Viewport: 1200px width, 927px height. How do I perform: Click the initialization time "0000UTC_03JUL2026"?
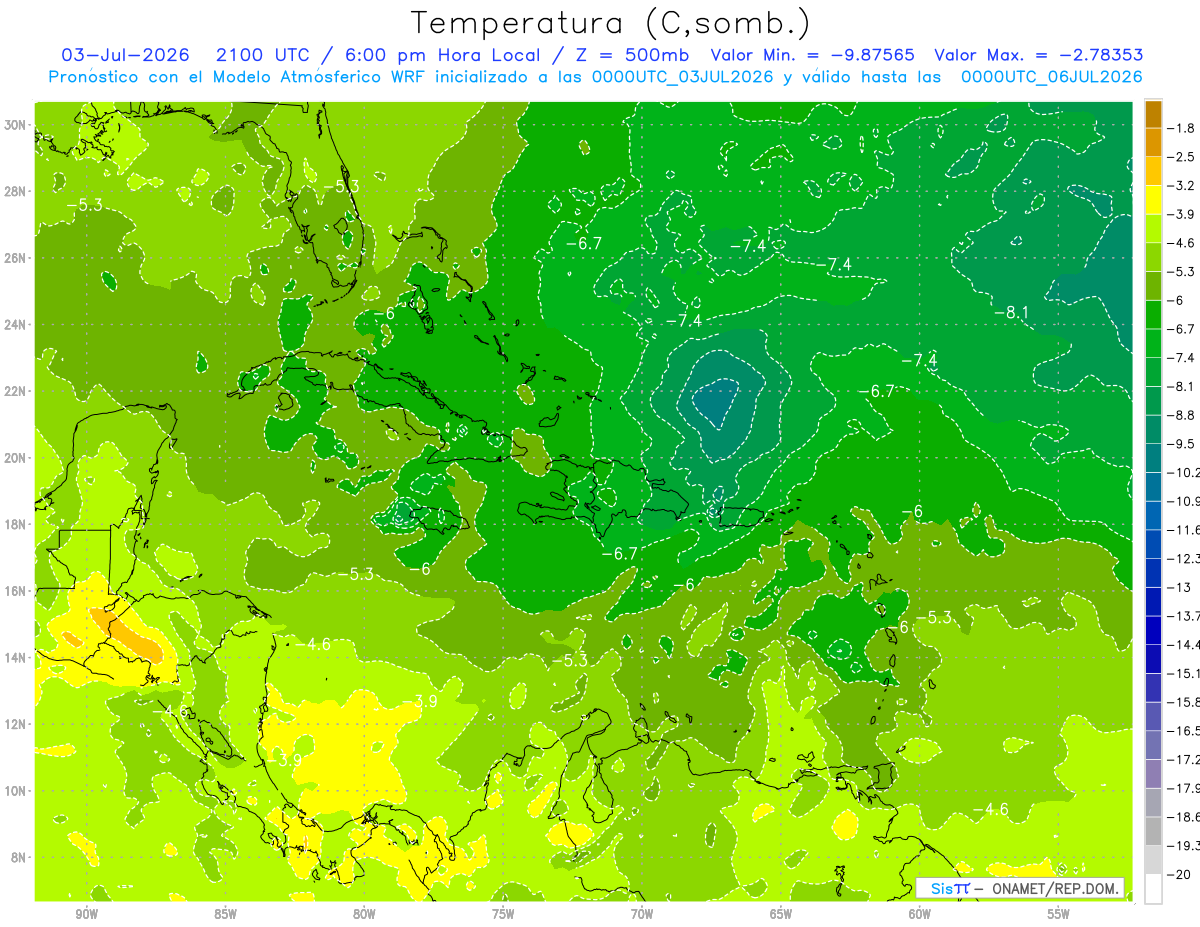[682, 77]
